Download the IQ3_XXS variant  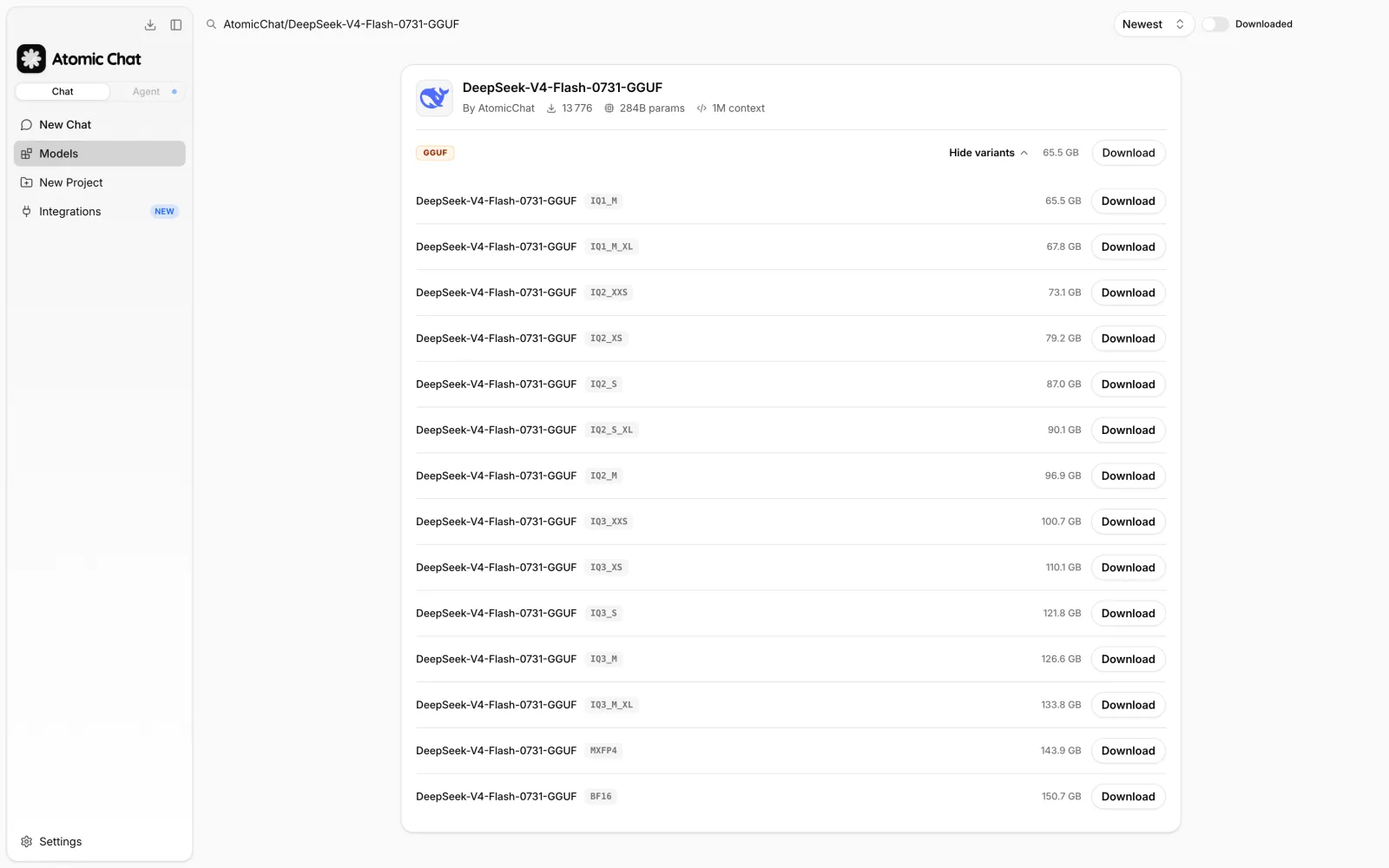[x=1129, y=523]
